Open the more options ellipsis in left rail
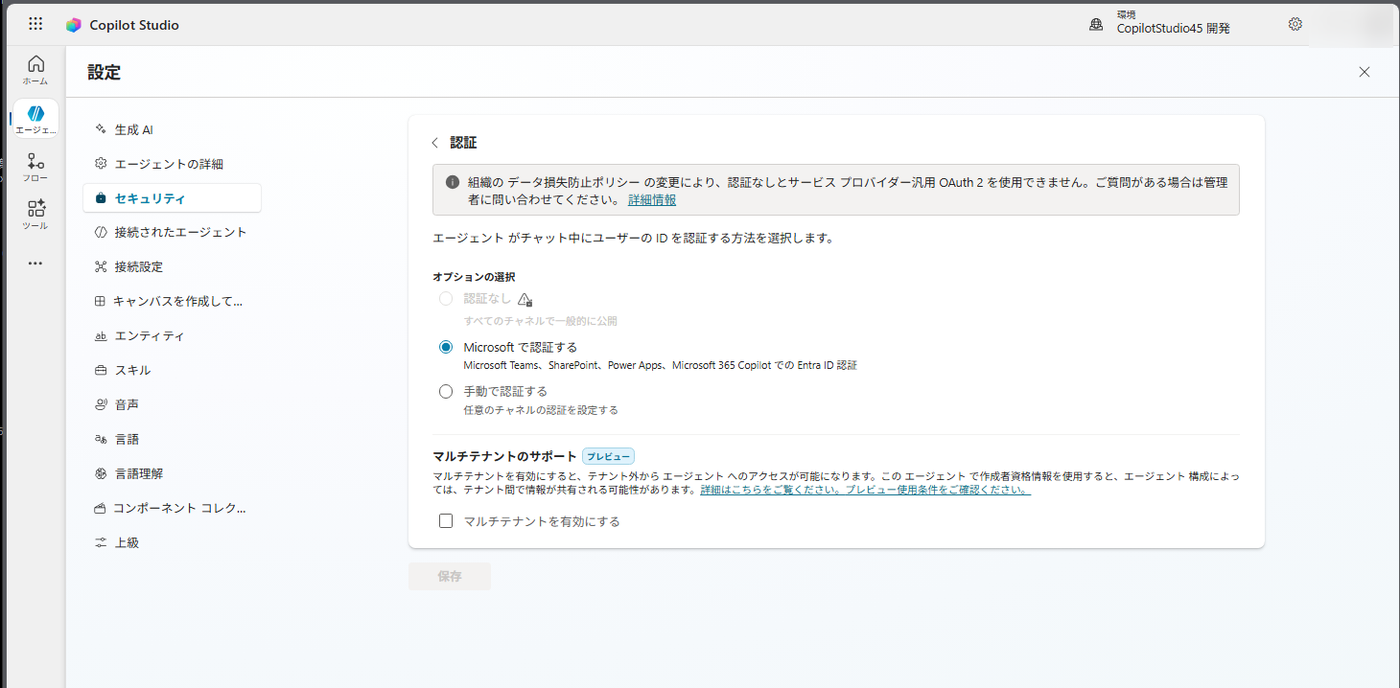The width and height of the screenshot is (1400, 688). pos(36,263)
